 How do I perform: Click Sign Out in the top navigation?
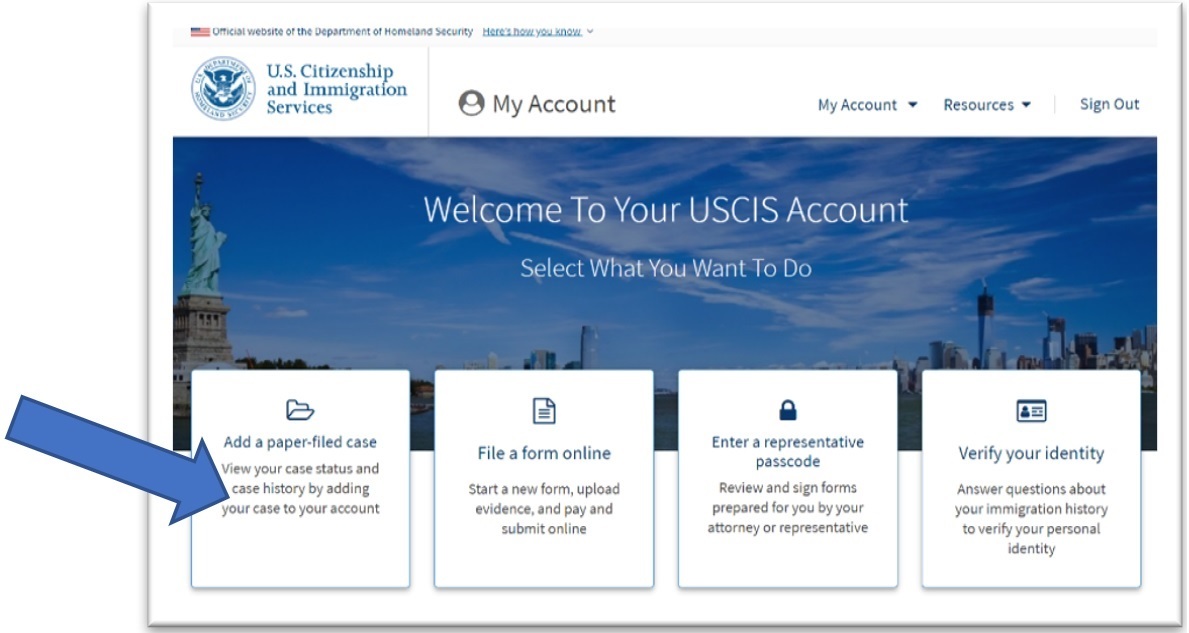[x=1109, y=104]
